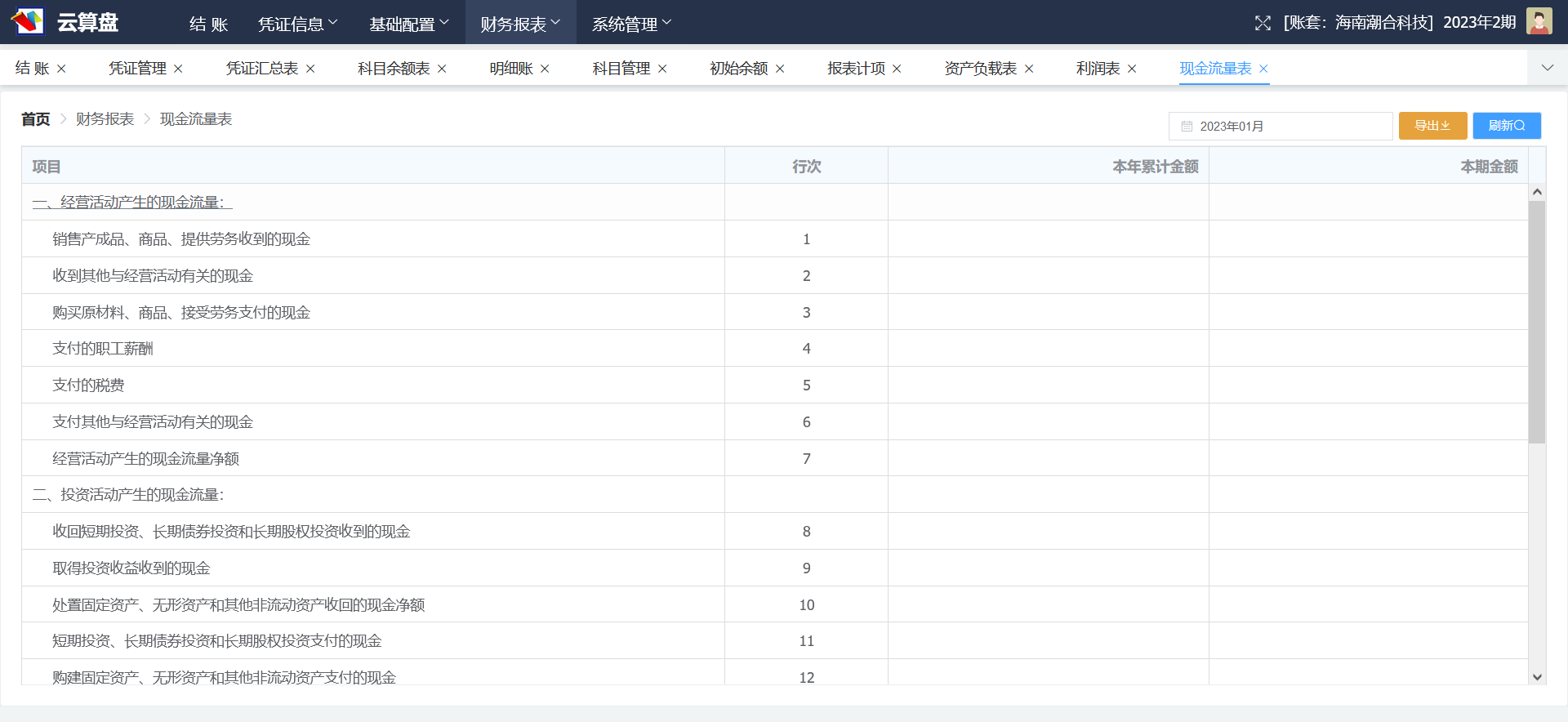Go to 首页 in the breadcrumb

(x=35, y=119)
